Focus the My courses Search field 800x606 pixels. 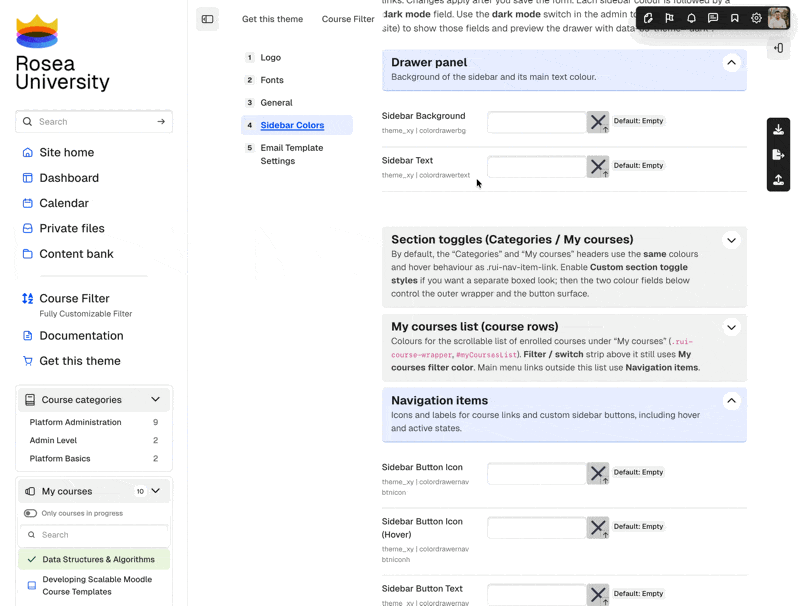click(94, 535)
